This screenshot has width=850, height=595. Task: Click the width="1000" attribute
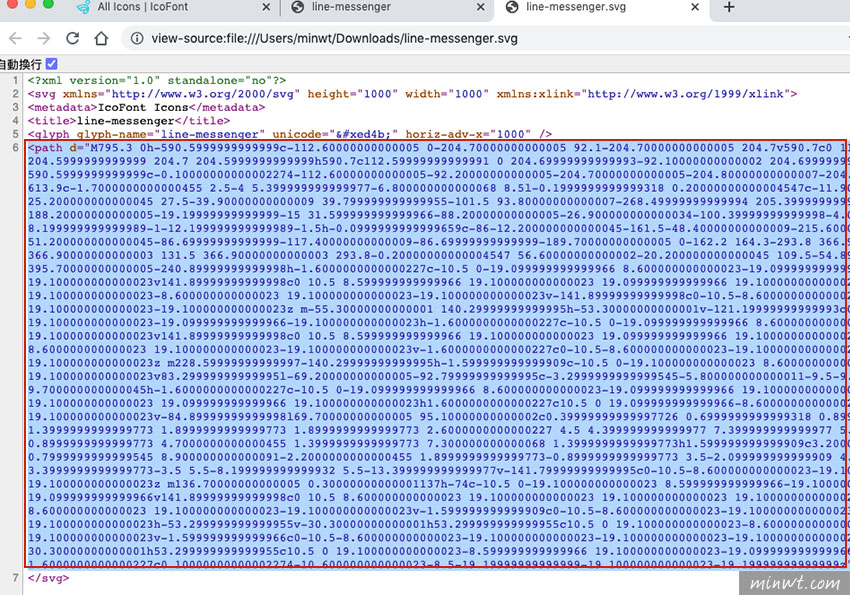[447, 94]
